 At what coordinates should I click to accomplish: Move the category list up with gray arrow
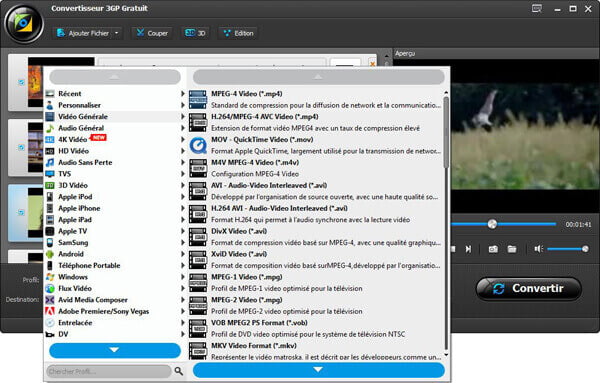point(115,77)
